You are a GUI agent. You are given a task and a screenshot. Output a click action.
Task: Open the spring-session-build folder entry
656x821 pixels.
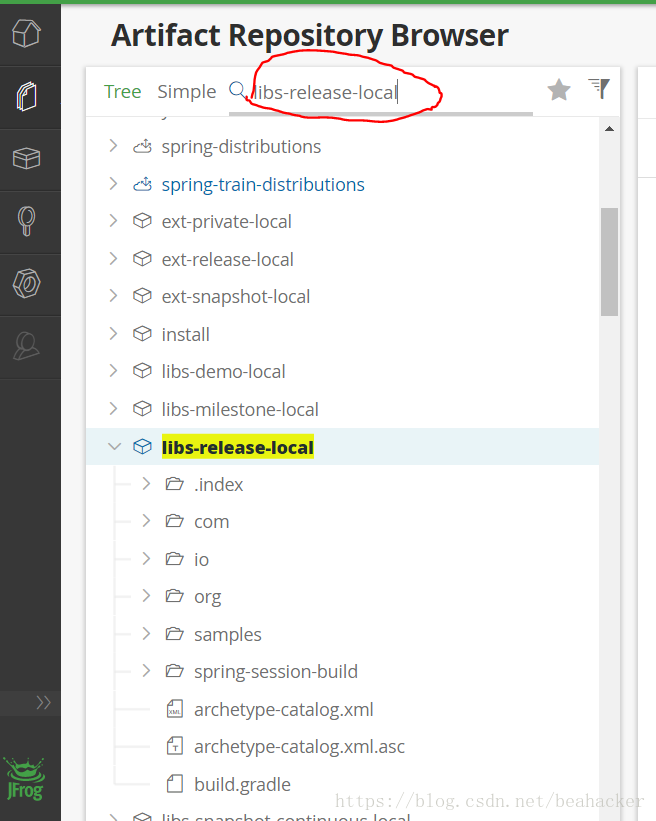tap(276, 672)
